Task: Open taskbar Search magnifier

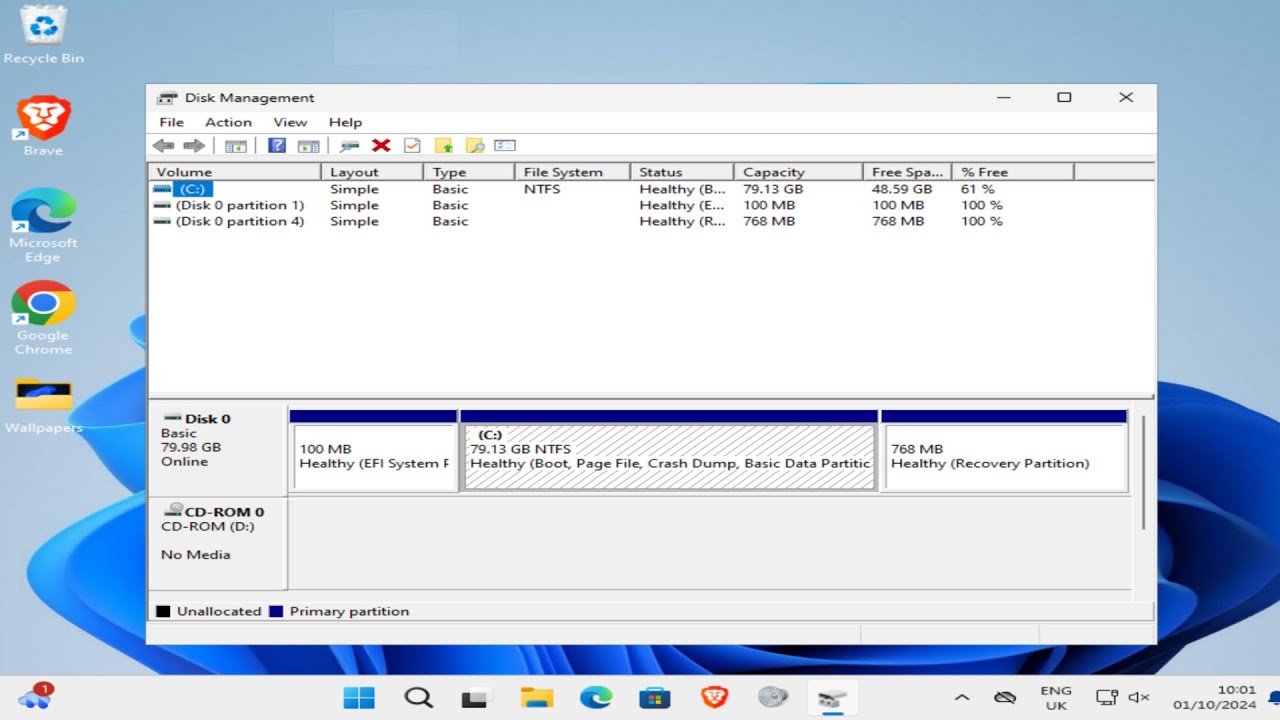Action: pyautogui.click(x=418, y=698)
